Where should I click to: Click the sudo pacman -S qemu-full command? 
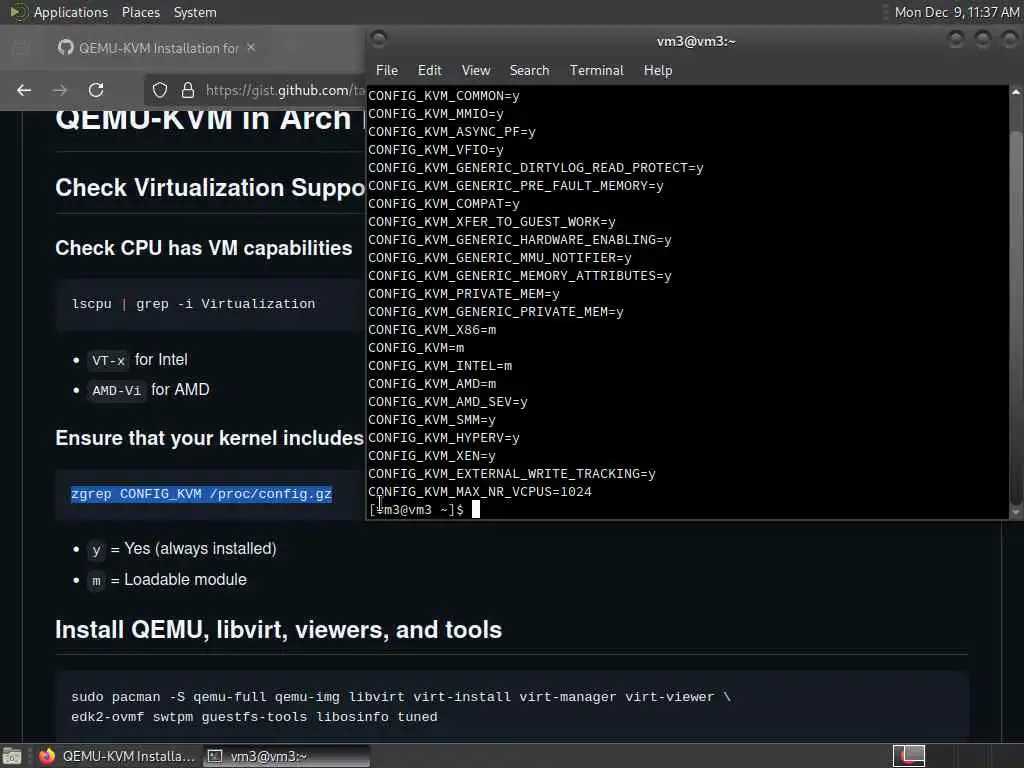(401, 707)
